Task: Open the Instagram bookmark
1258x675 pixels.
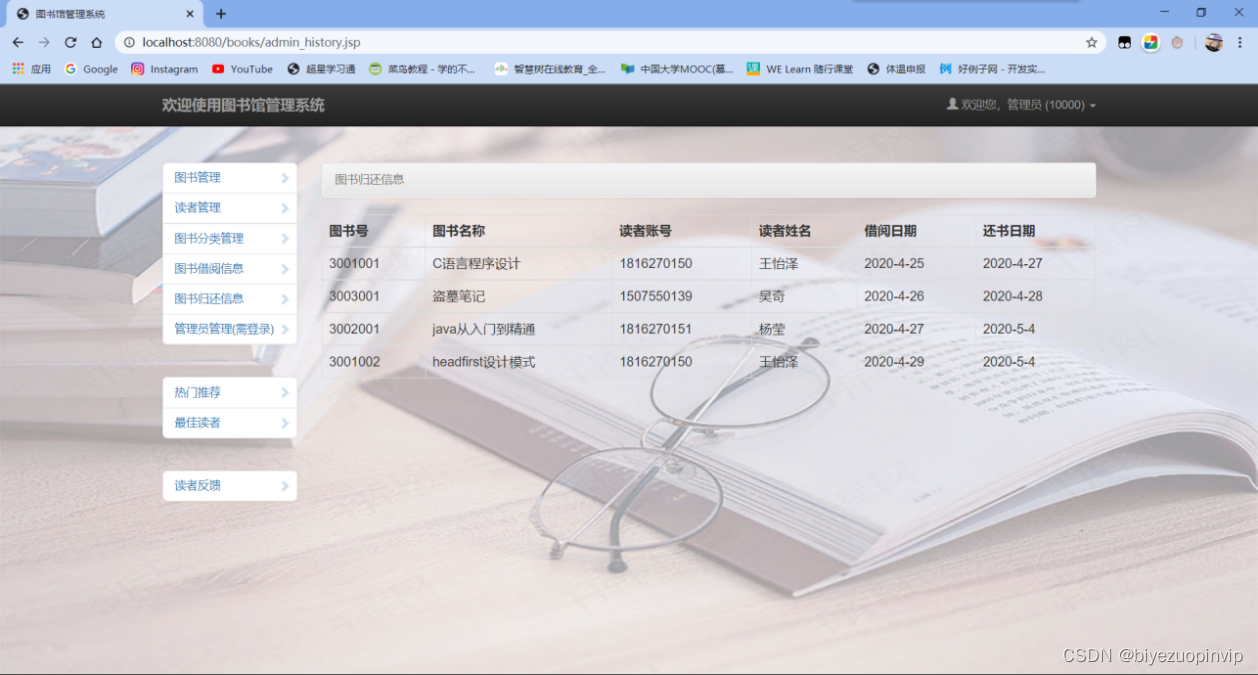Action: tap(164, 69)
